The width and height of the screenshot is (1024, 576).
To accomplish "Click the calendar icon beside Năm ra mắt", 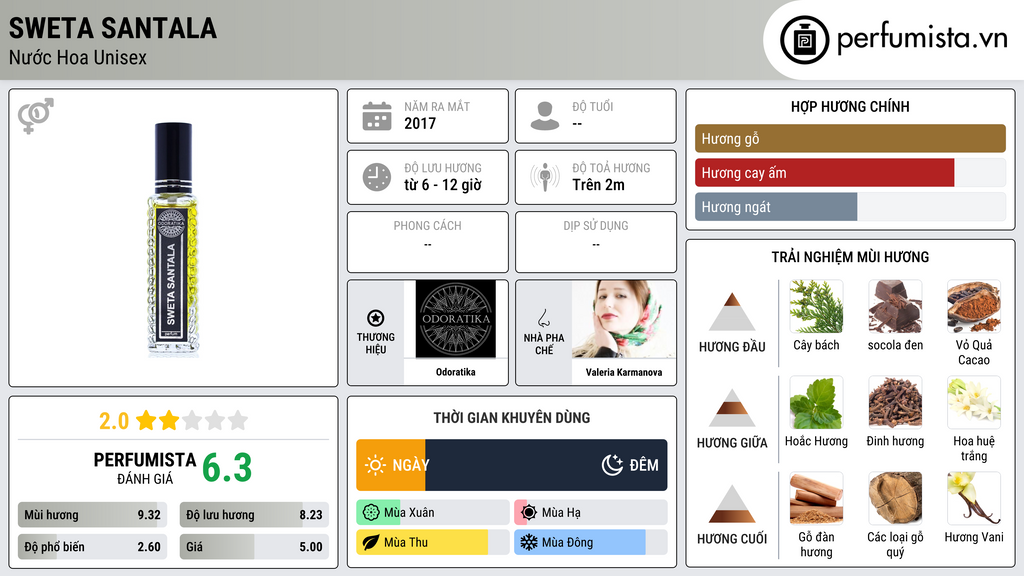I will [377, 116].
